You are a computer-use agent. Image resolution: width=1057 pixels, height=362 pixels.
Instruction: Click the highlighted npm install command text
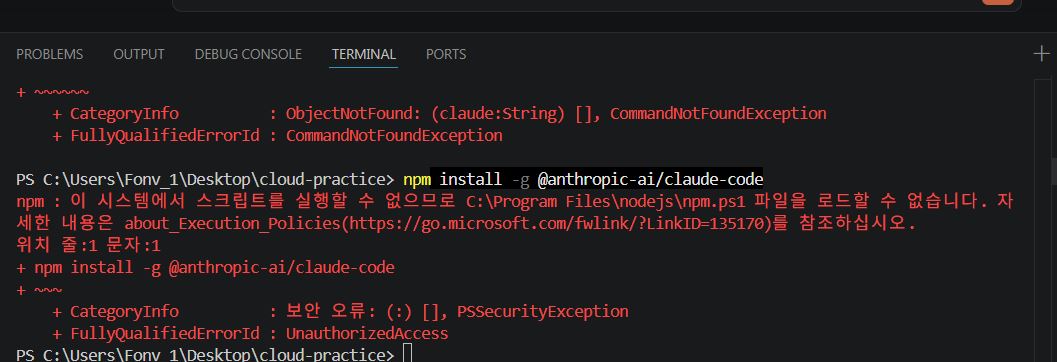pos(583,179)
